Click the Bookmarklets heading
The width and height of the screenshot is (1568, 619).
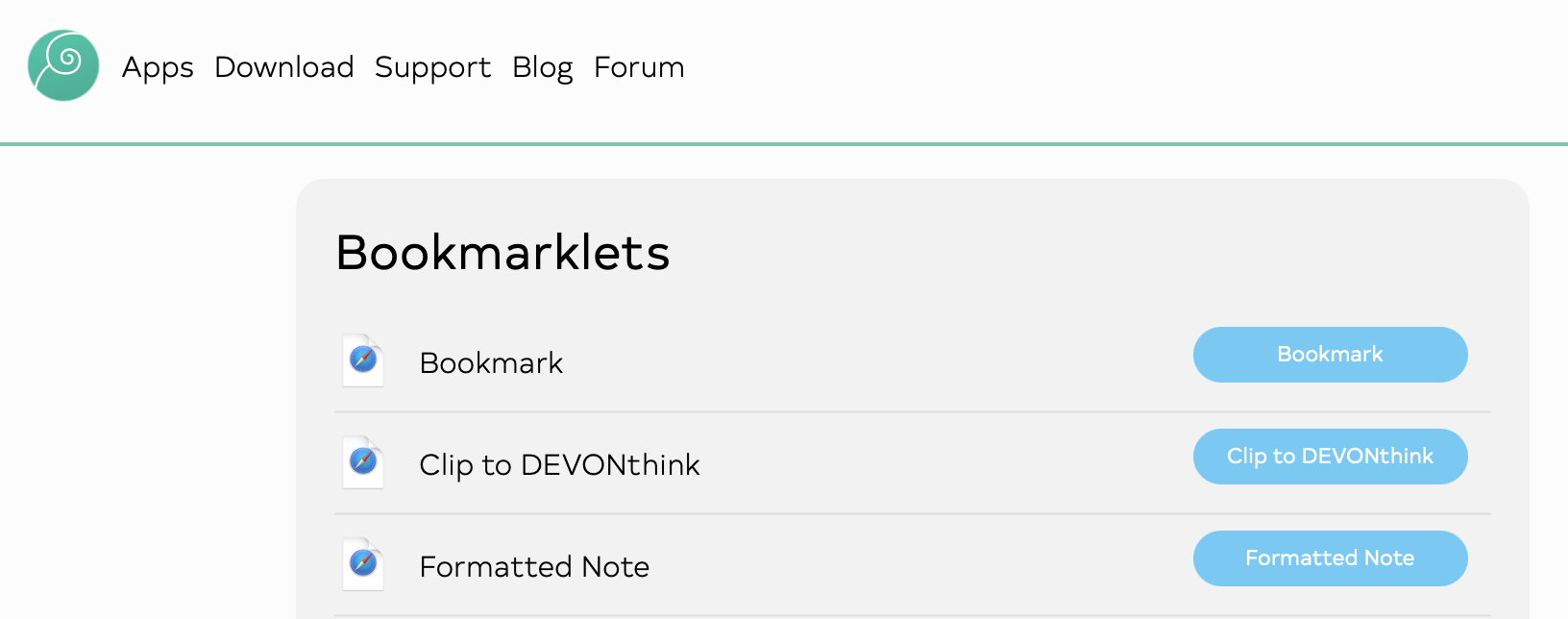point(502,253)
